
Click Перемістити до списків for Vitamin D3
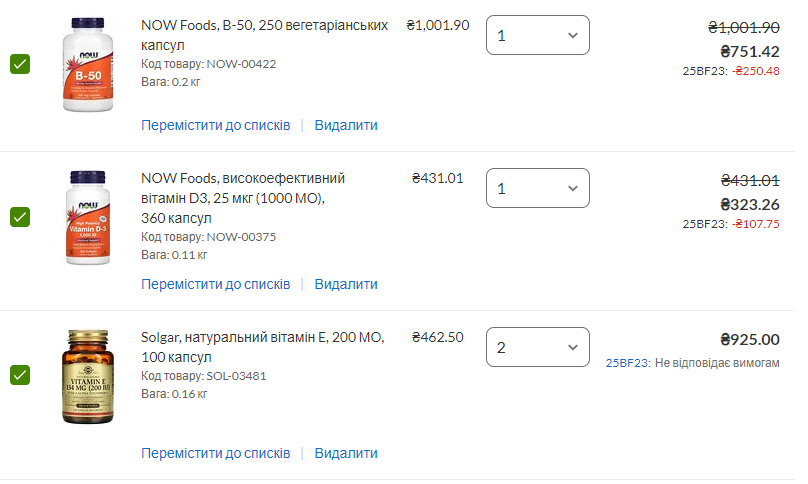(216, 285)
